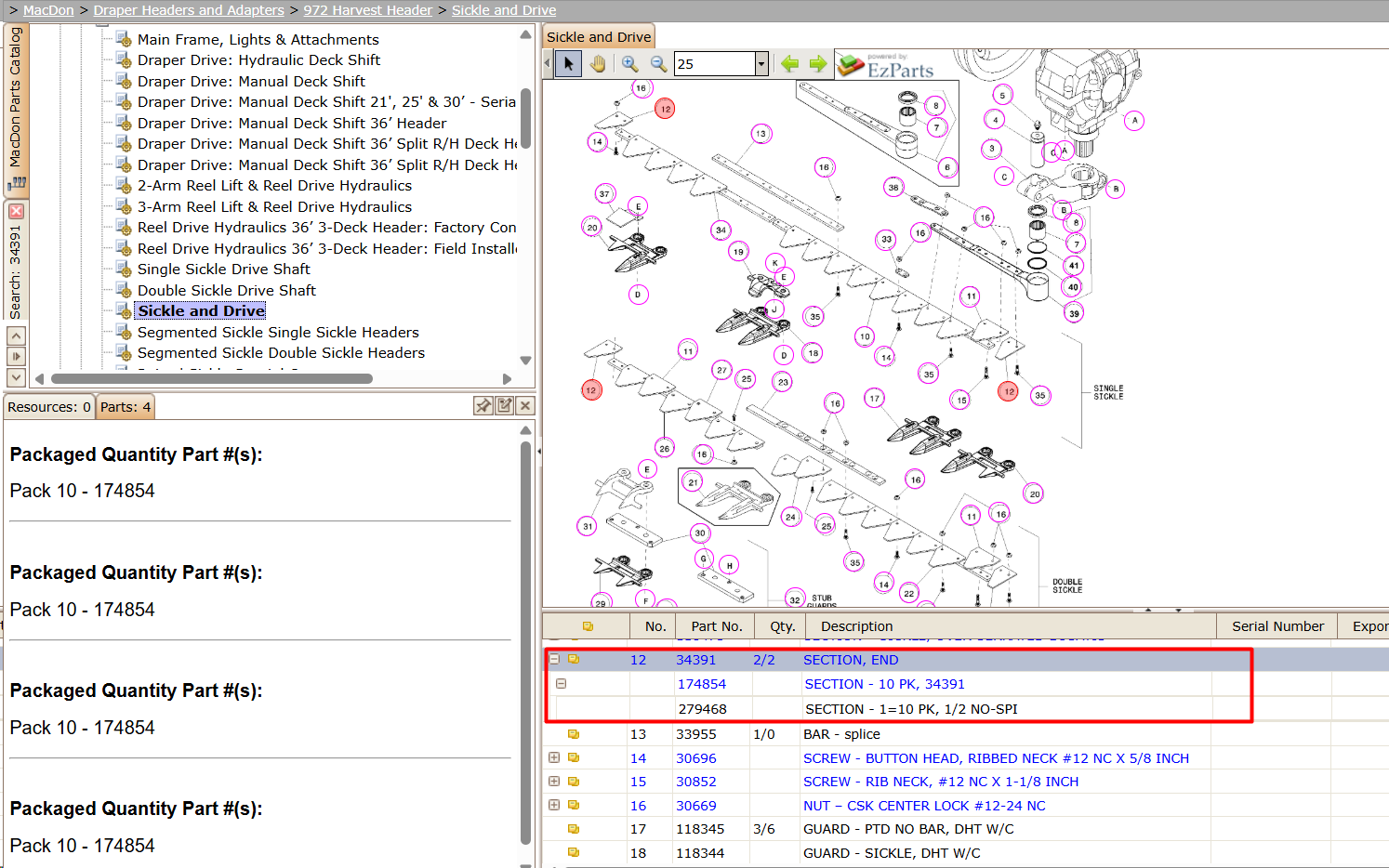Expand row 16 part 30669

(x=554, y=805)
